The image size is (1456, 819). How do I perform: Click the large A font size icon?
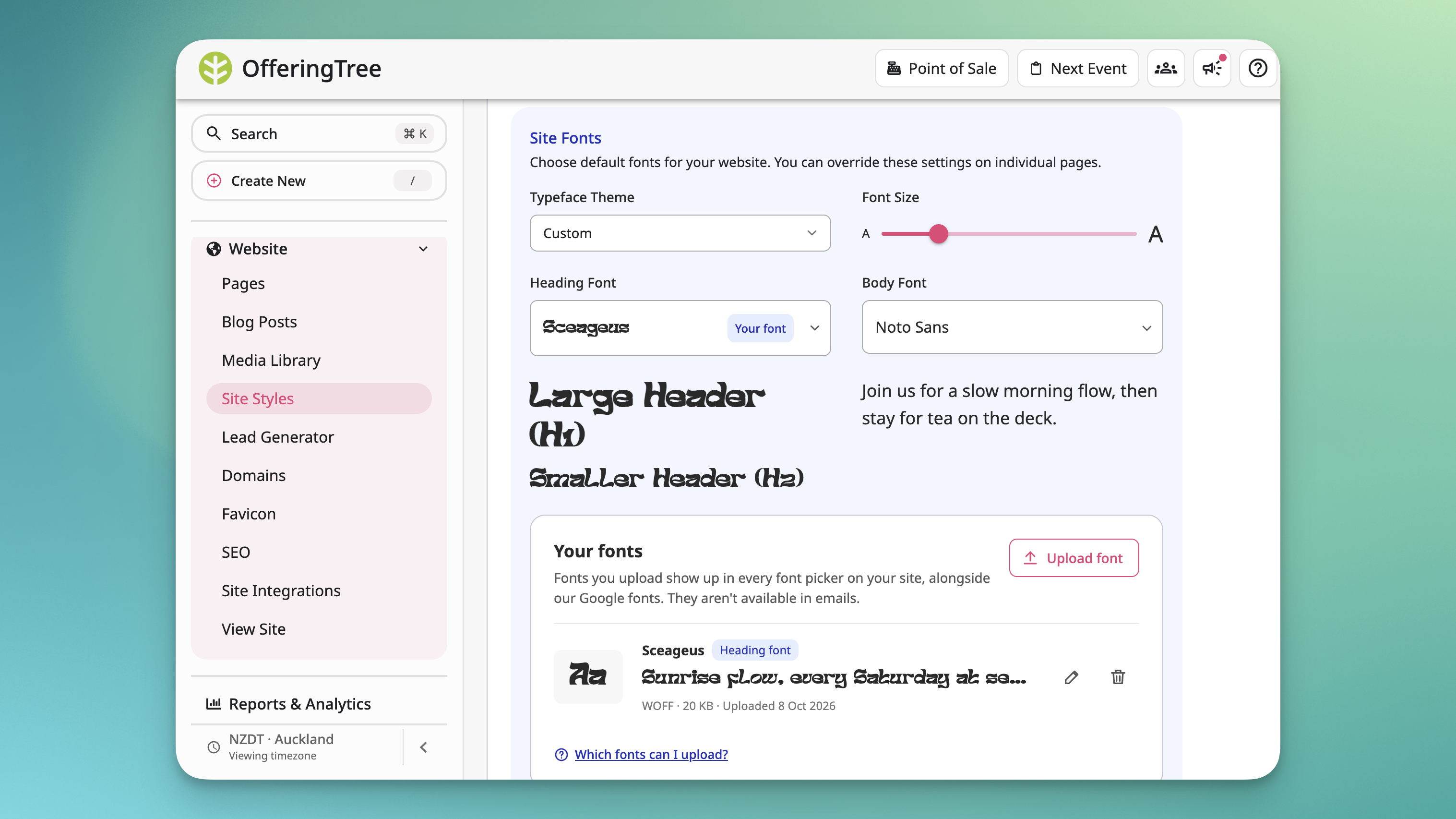point(1155,234)
